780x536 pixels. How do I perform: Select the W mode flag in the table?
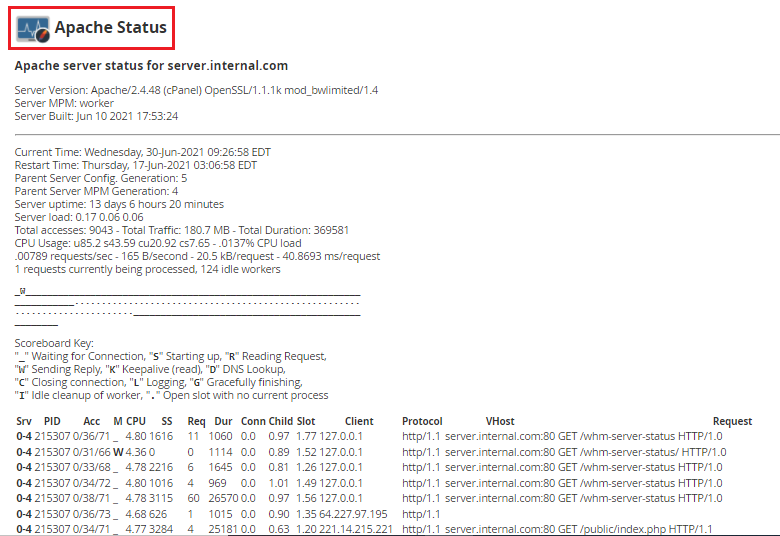click(x=118, y=452)
